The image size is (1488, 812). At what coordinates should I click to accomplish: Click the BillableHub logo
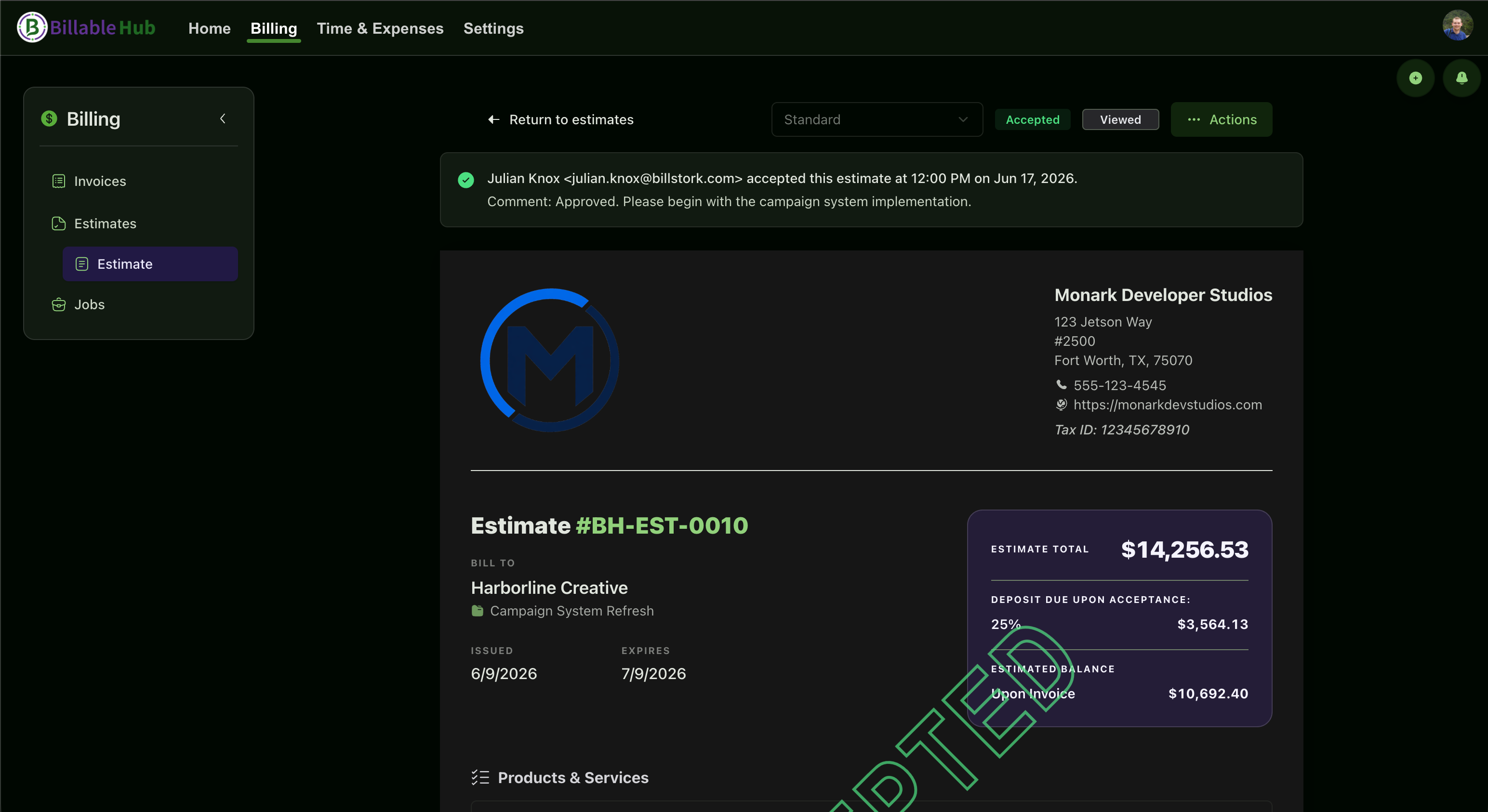point(87,27)
